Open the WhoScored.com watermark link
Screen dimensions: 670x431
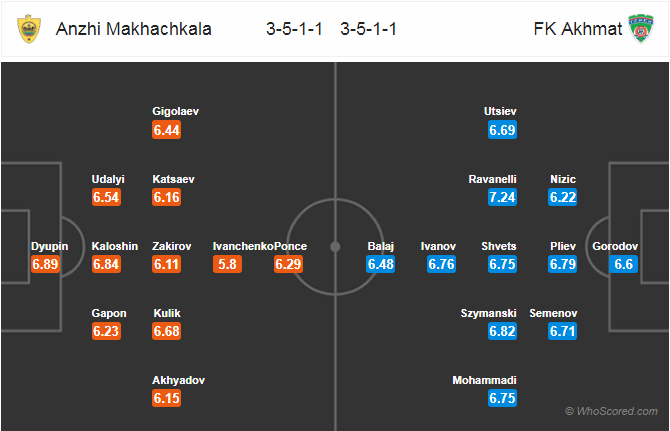tap(611, 411)
